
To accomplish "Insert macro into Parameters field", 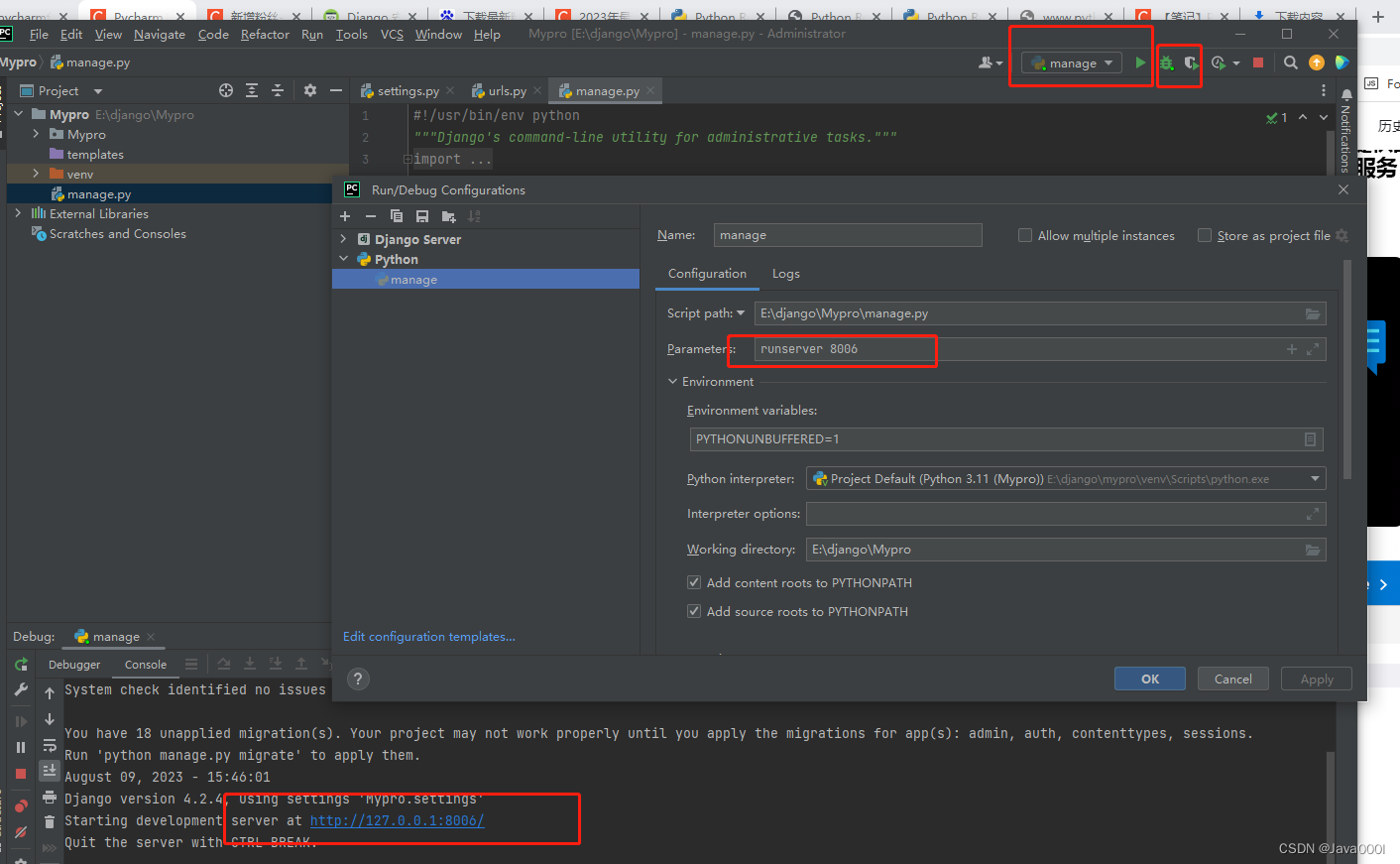I will tap(1292, 349).
